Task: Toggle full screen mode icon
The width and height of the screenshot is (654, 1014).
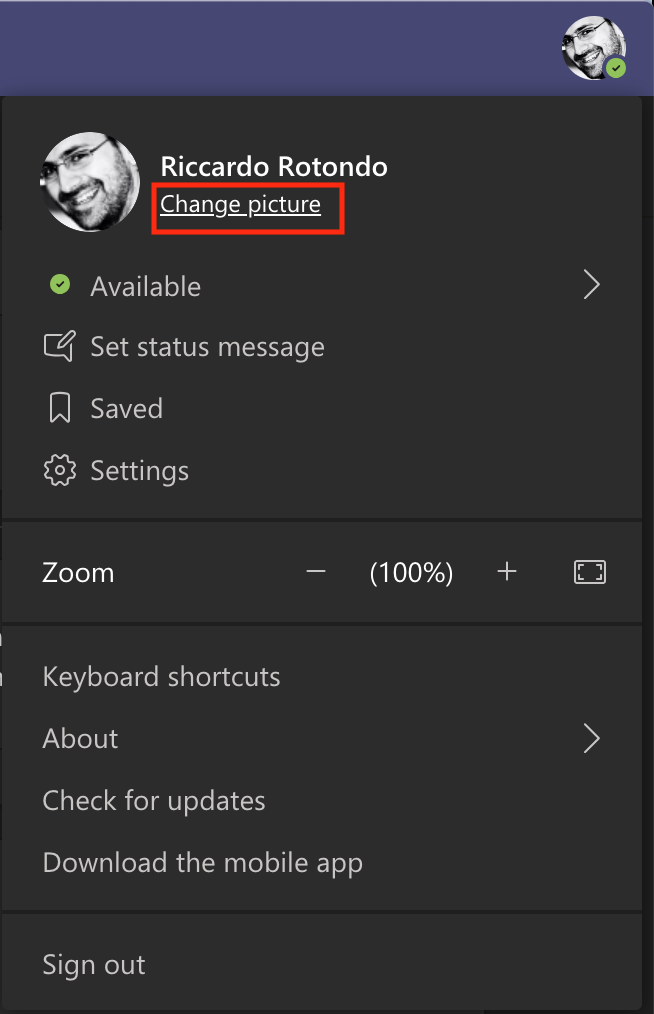Action: [590, 572]
